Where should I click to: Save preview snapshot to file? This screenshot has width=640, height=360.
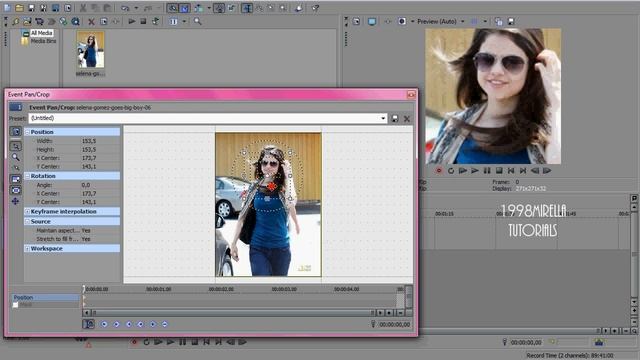pyautogui.click(x=511, y=21)
